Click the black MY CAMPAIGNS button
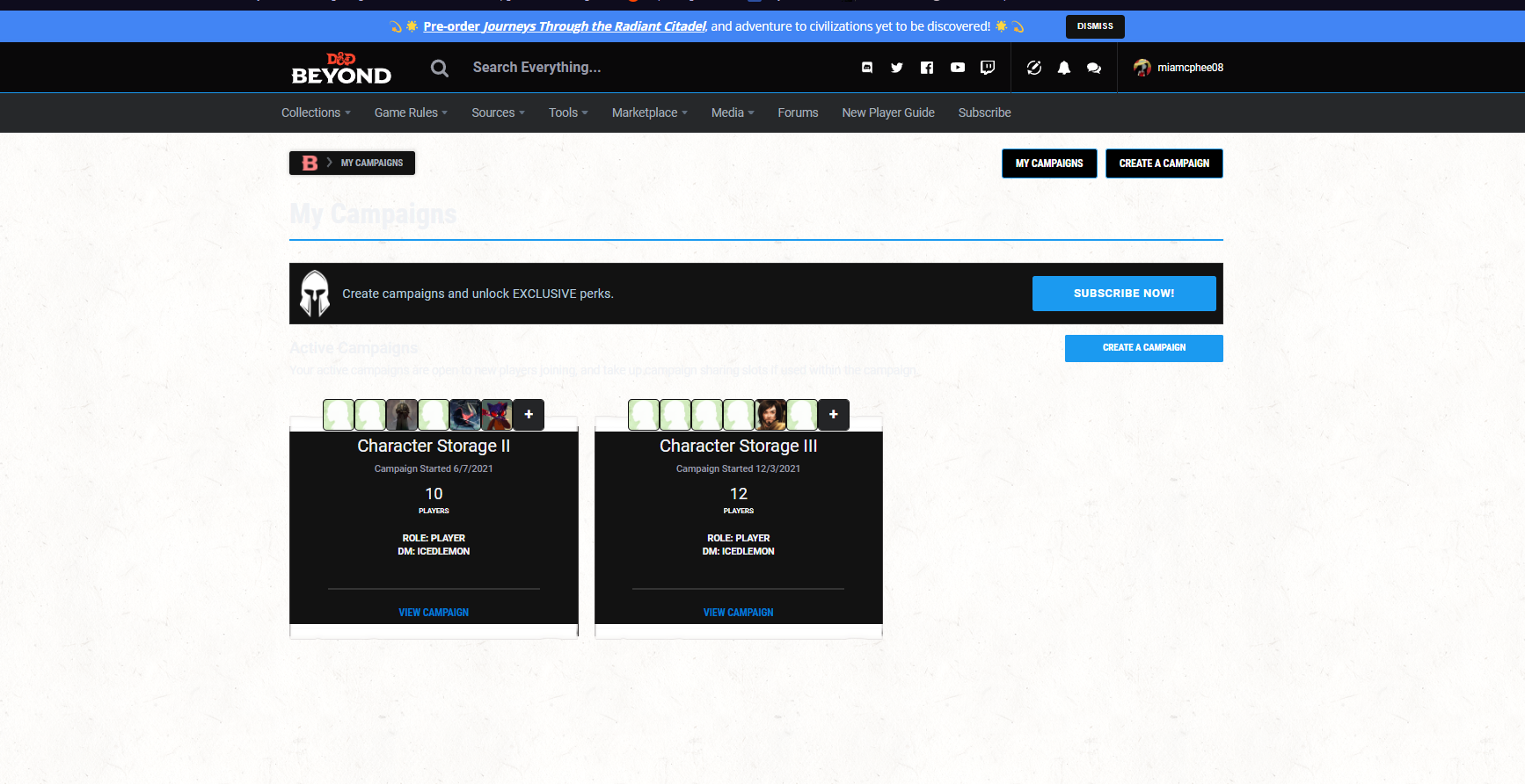Screen dimensions: 1525x784 tap(1049, 163)
